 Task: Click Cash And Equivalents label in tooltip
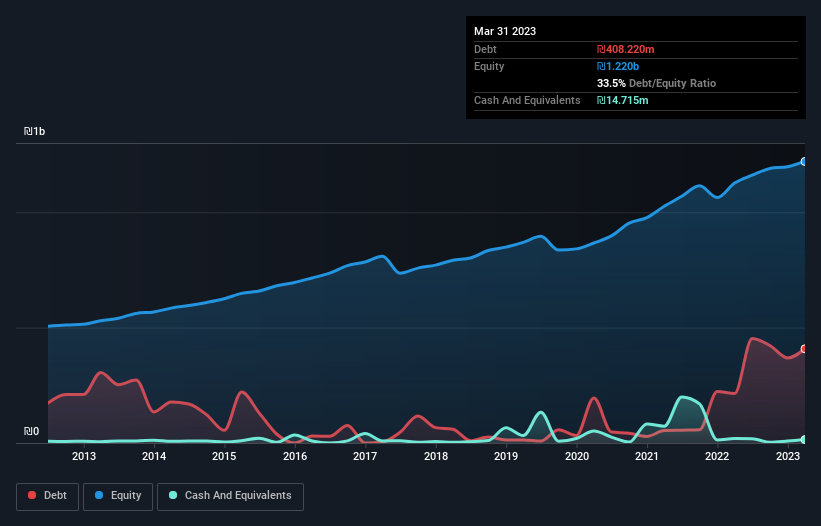527,100
